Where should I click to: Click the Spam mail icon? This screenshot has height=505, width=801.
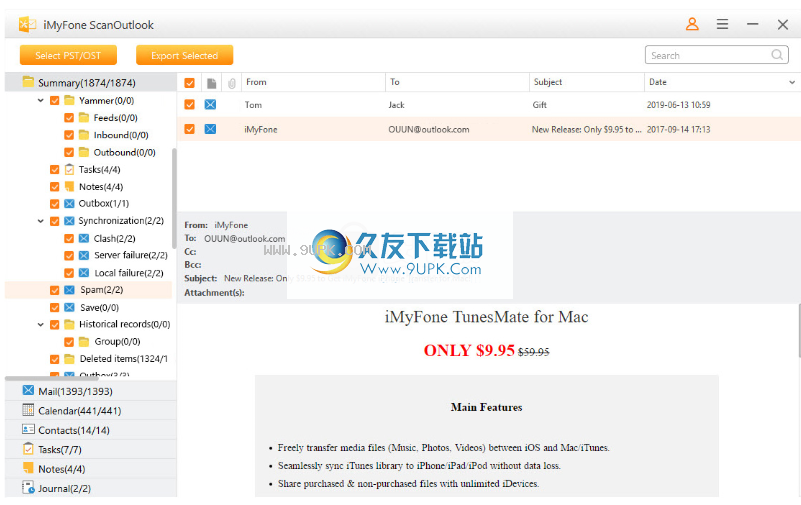(x=69, y=290)
